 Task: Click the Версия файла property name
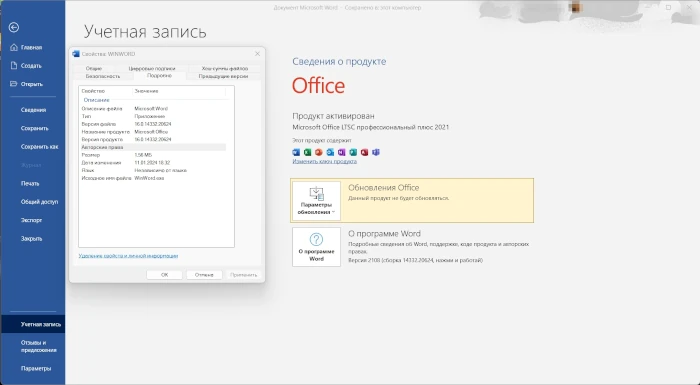coord(99,124)
